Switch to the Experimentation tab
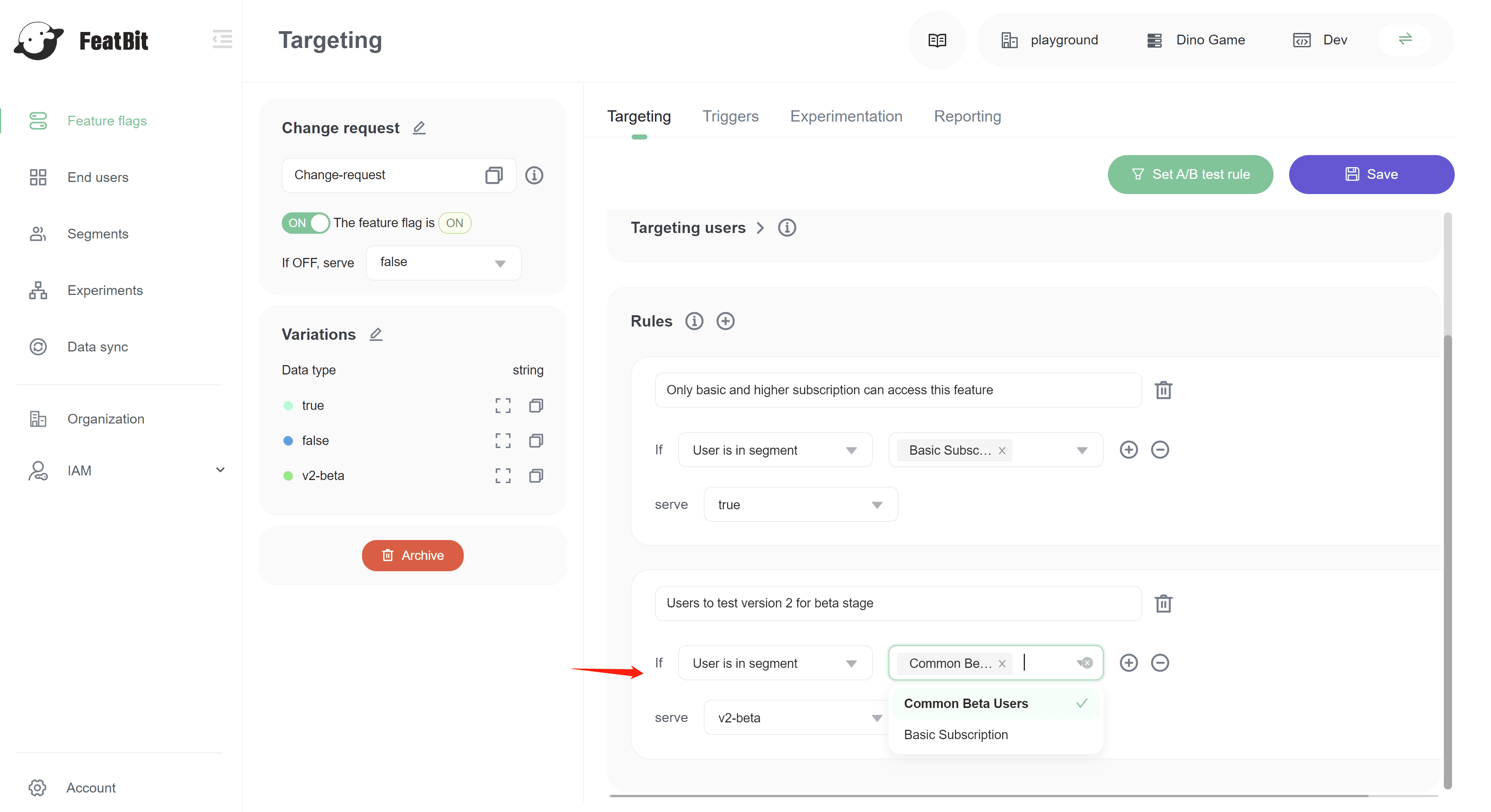Screen dimensions: 1491x812 tap(846, 117)
